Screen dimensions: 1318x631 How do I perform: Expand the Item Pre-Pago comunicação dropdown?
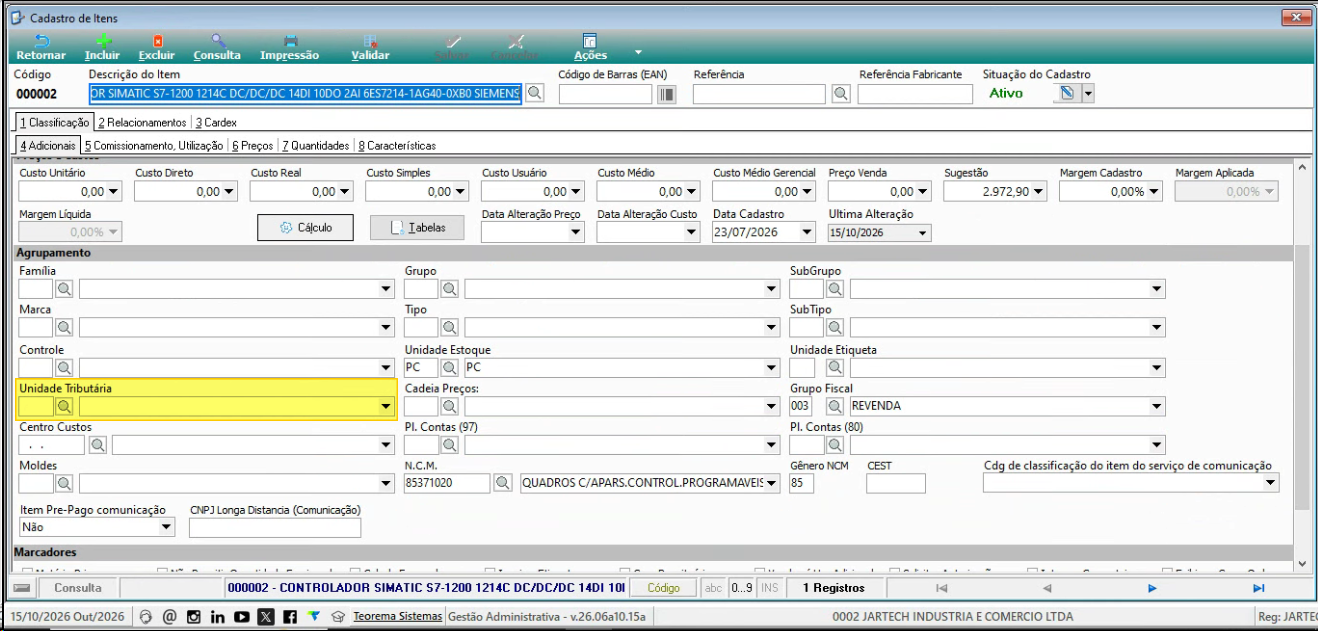pos(166,528)
